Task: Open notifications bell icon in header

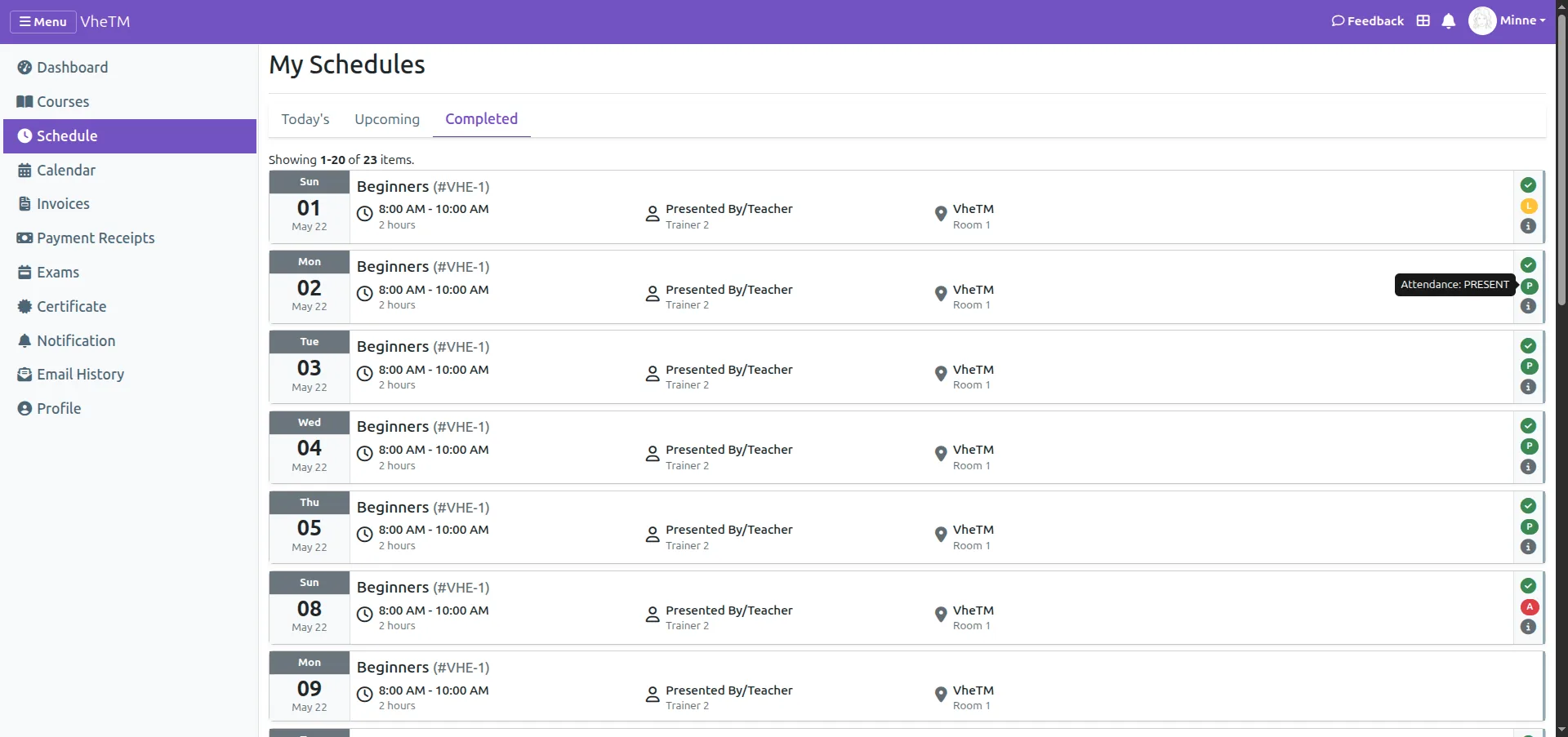Action: point(1449,21)
